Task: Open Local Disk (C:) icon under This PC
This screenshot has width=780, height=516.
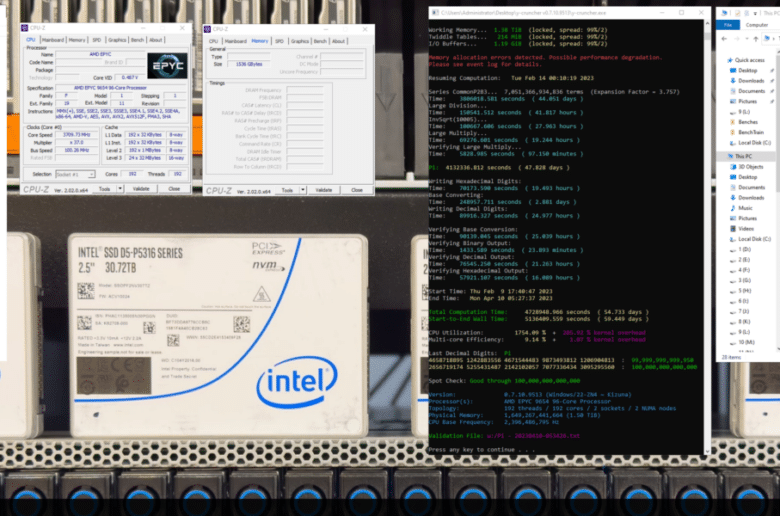Action: [733, 239]
